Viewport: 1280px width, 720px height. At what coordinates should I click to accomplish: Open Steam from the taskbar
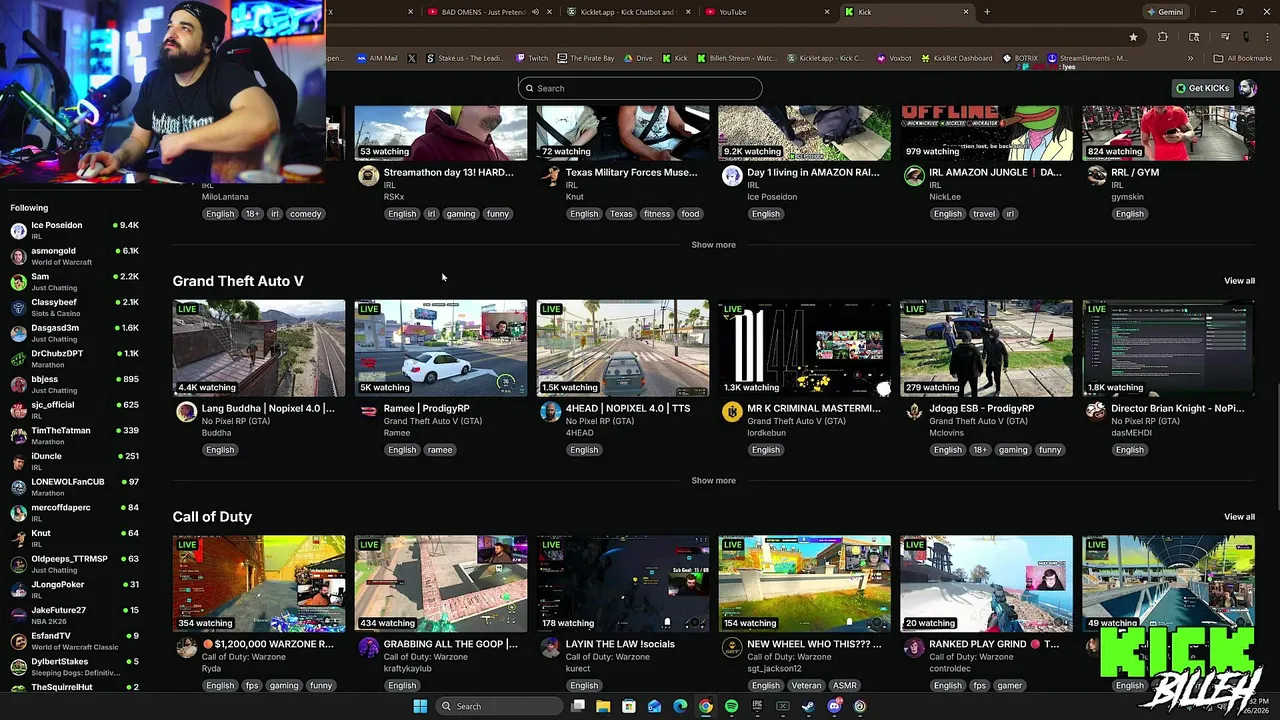(808, 706)
